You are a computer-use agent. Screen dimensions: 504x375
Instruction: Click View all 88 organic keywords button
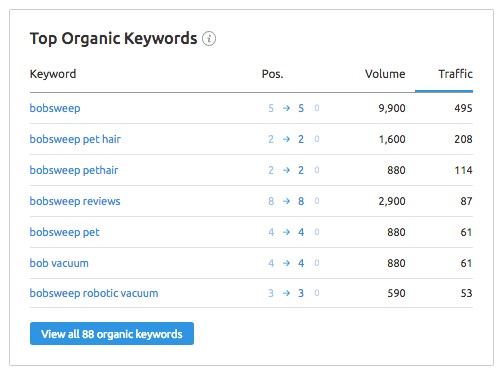pyautogui.click(x=112, y=334)
